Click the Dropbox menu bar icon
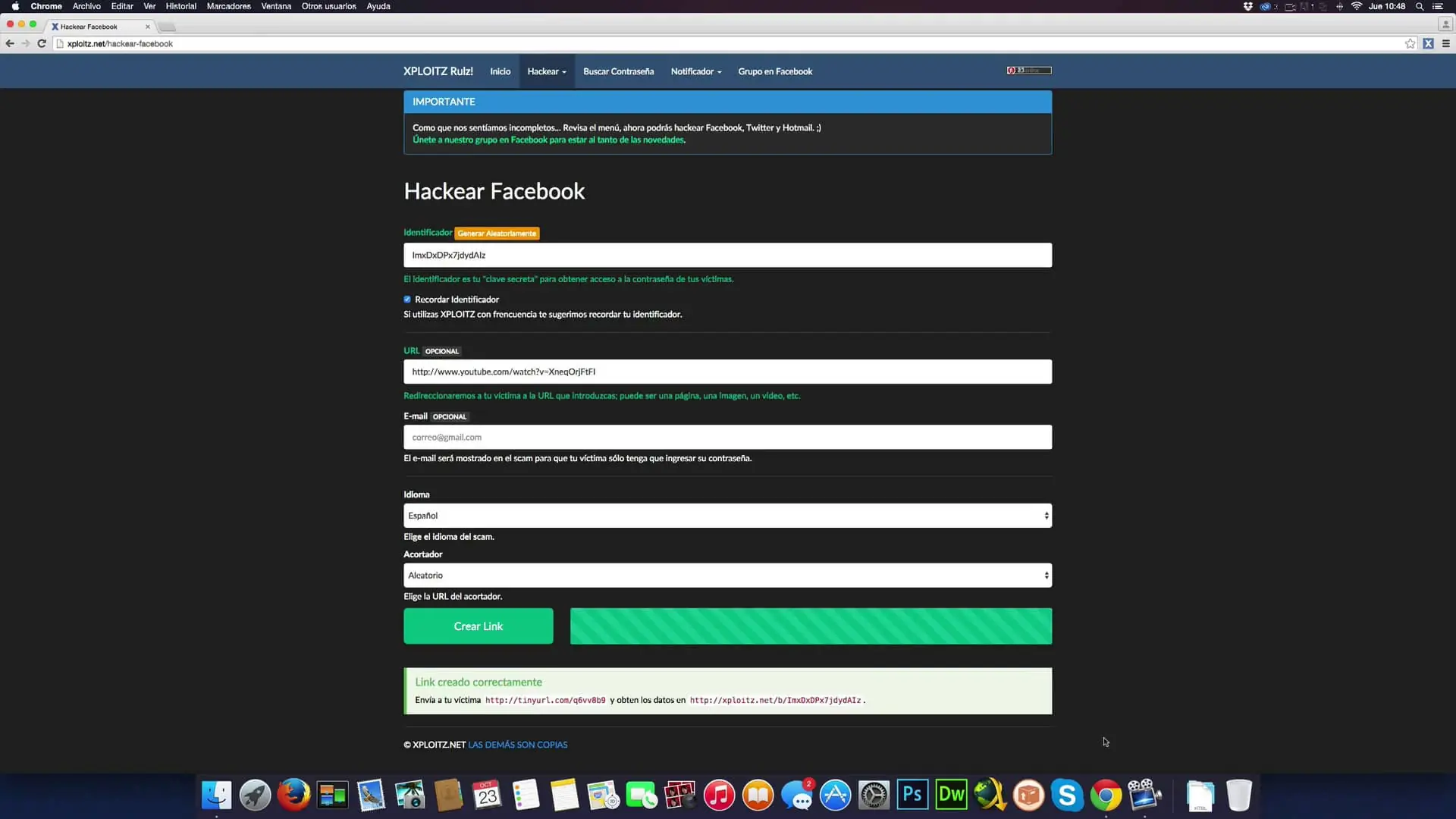The height and width of the screenshot is (819, 1456). click(1248, 6)
